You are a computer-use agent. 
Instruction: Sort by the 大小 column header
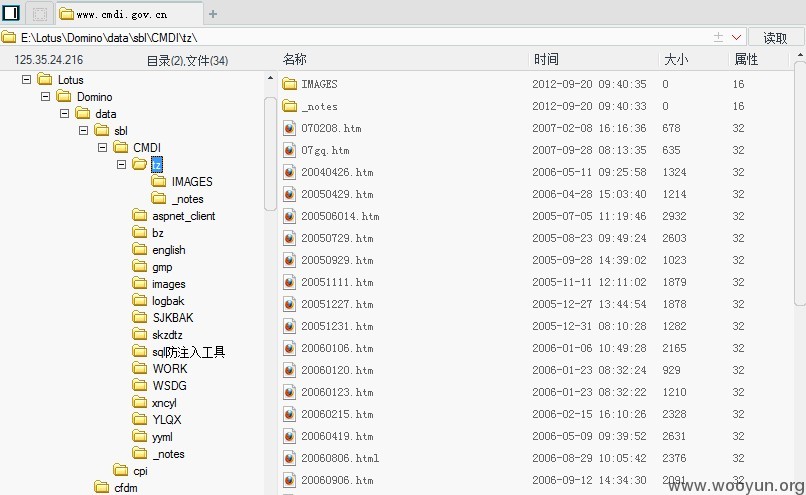click(x=676, y=60)
